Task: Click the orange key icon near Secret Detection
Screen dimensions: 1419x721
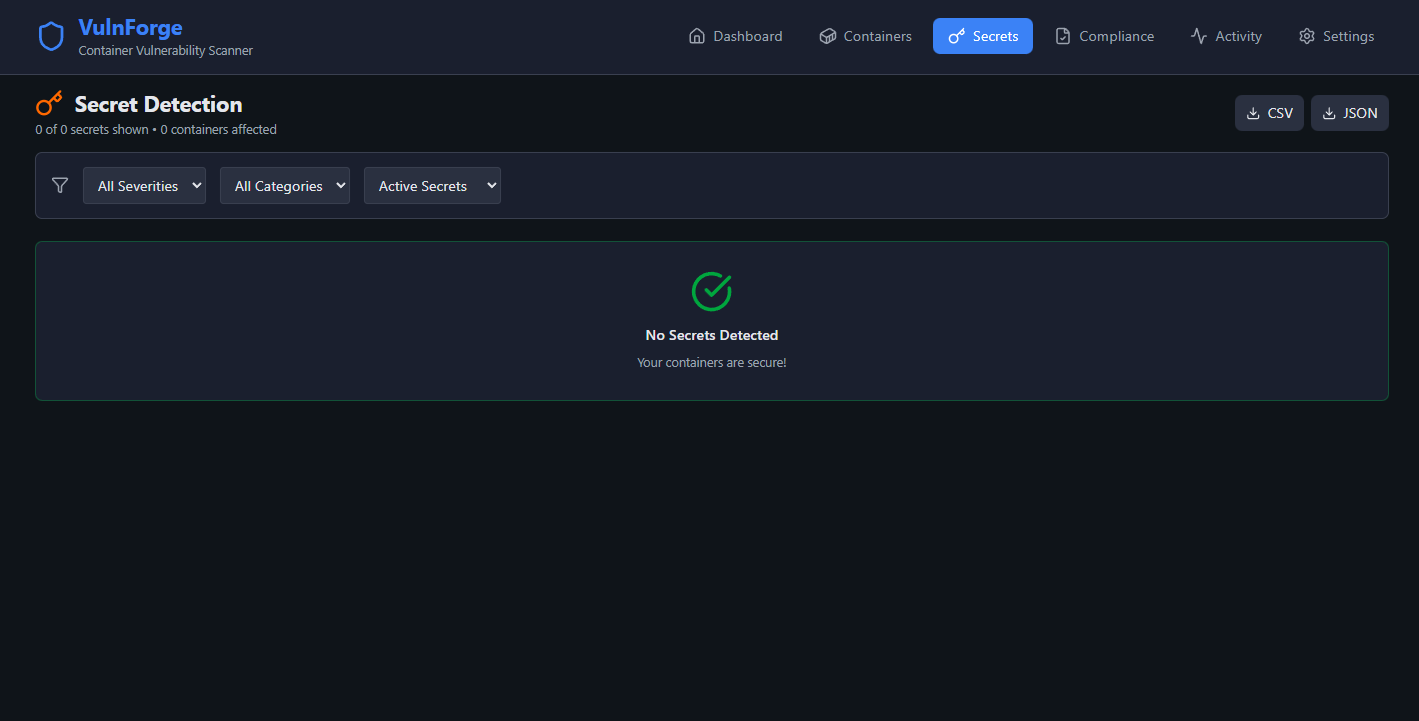Action: (x=49, y=104)
